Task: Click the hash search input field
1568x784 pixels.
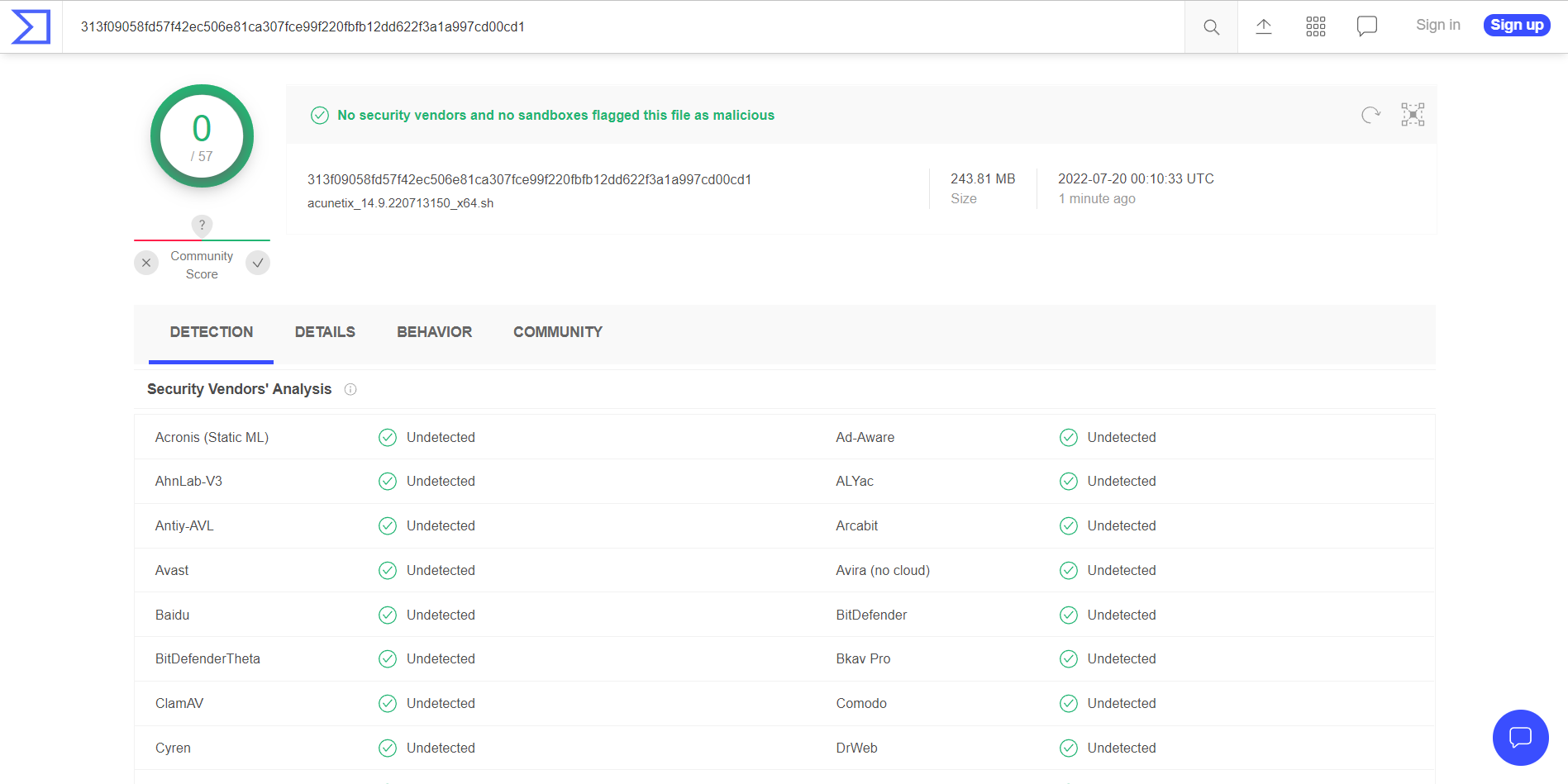Action: [x=624, y=26]
